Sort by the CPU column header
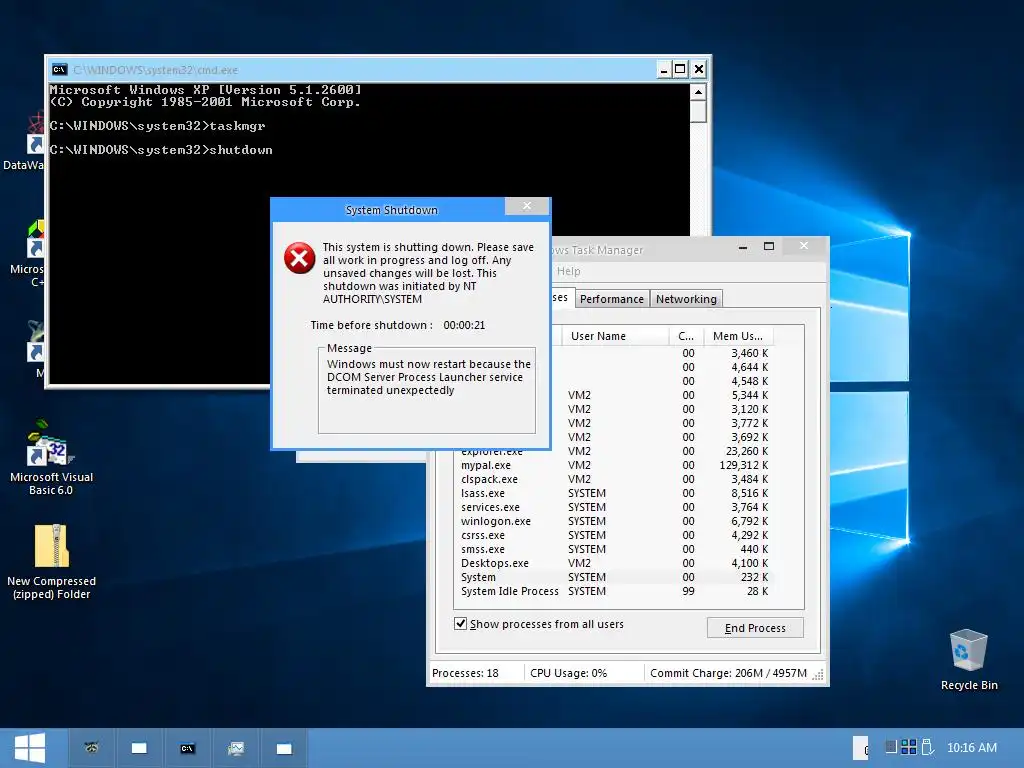This screenshot has width=1024, height=768. tap(686, 336)
